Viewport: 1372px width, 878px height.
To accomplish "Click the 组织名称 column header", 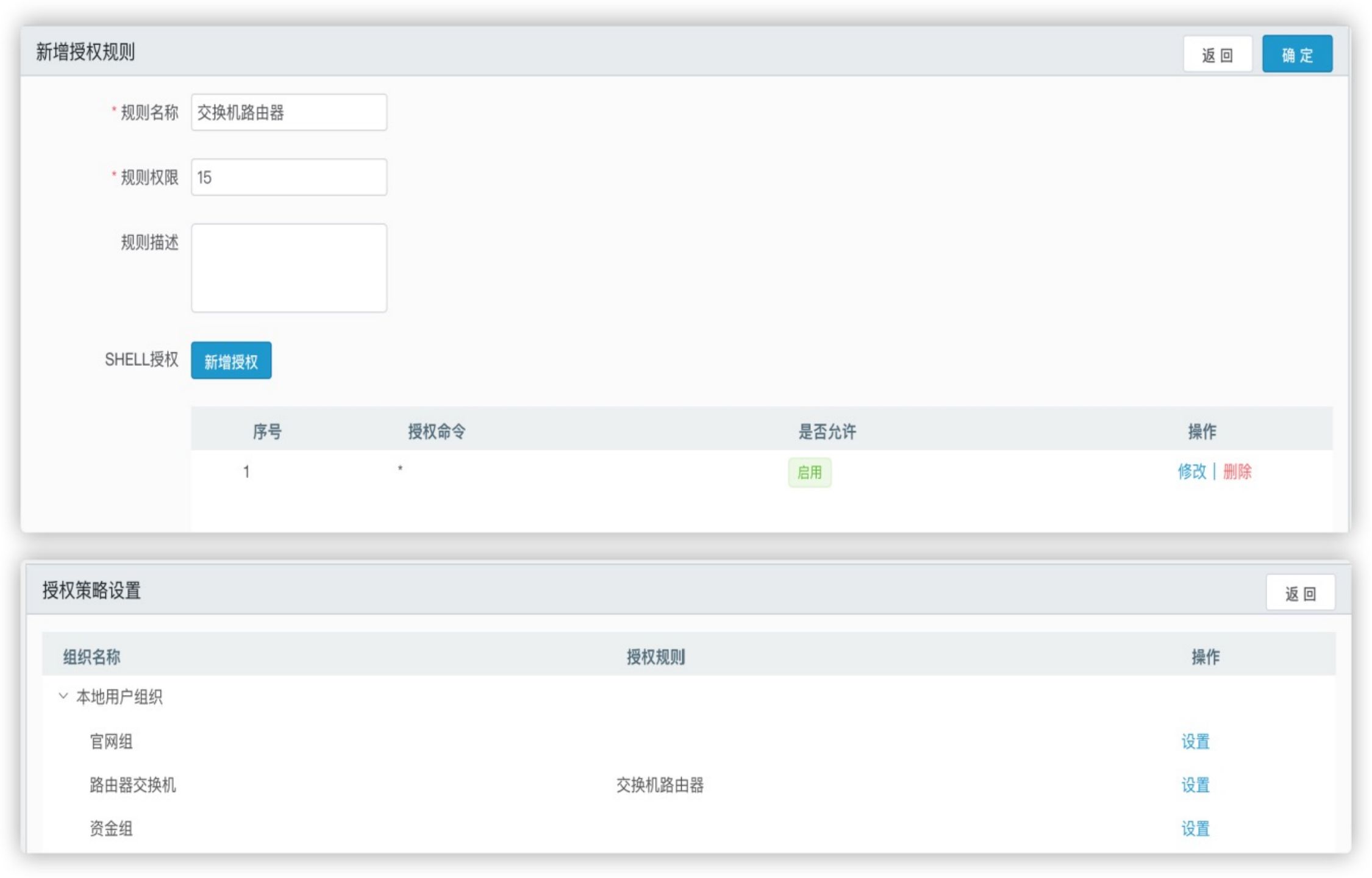I will pyautogui.click(x=91, y=657).
